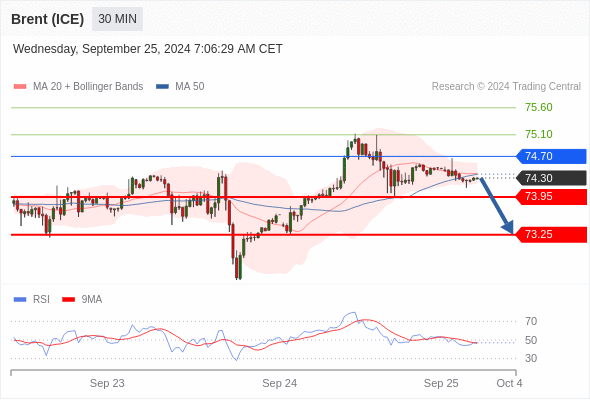Viewport: 590px width, 400px height.
Task: Click the Sep 25 date axis label
Action: click(x=441, y=383)
